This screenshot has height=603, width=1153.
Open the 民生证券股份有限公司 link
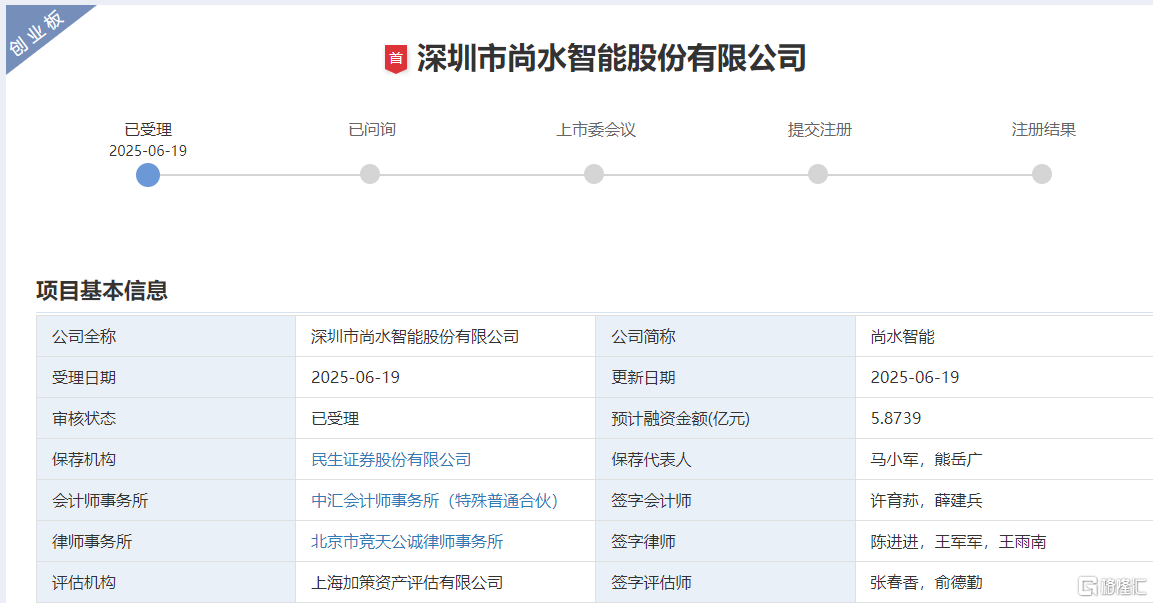[391, 460]
